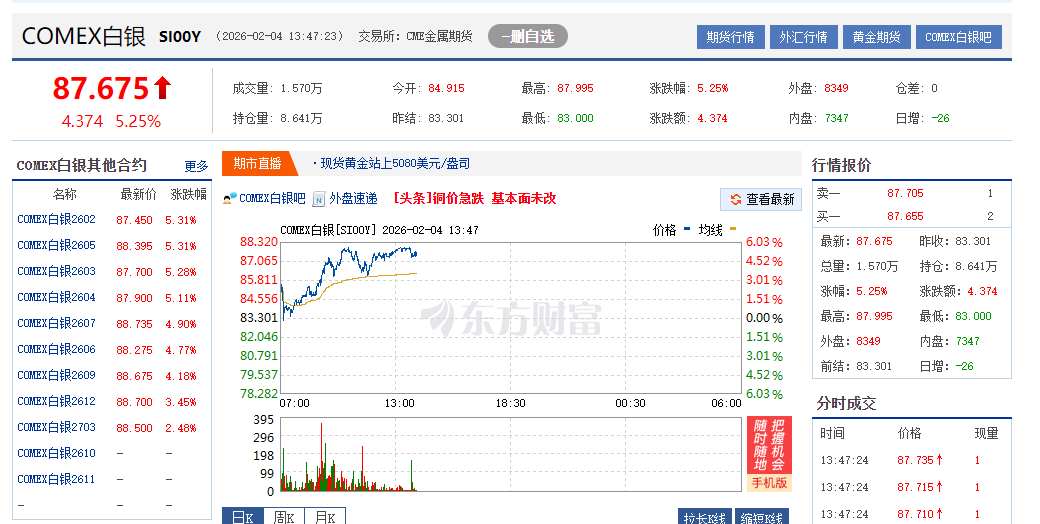The image size is (1040, 524).
Task: Click 2602 contract price 87.450
Action: pos(134,220)
